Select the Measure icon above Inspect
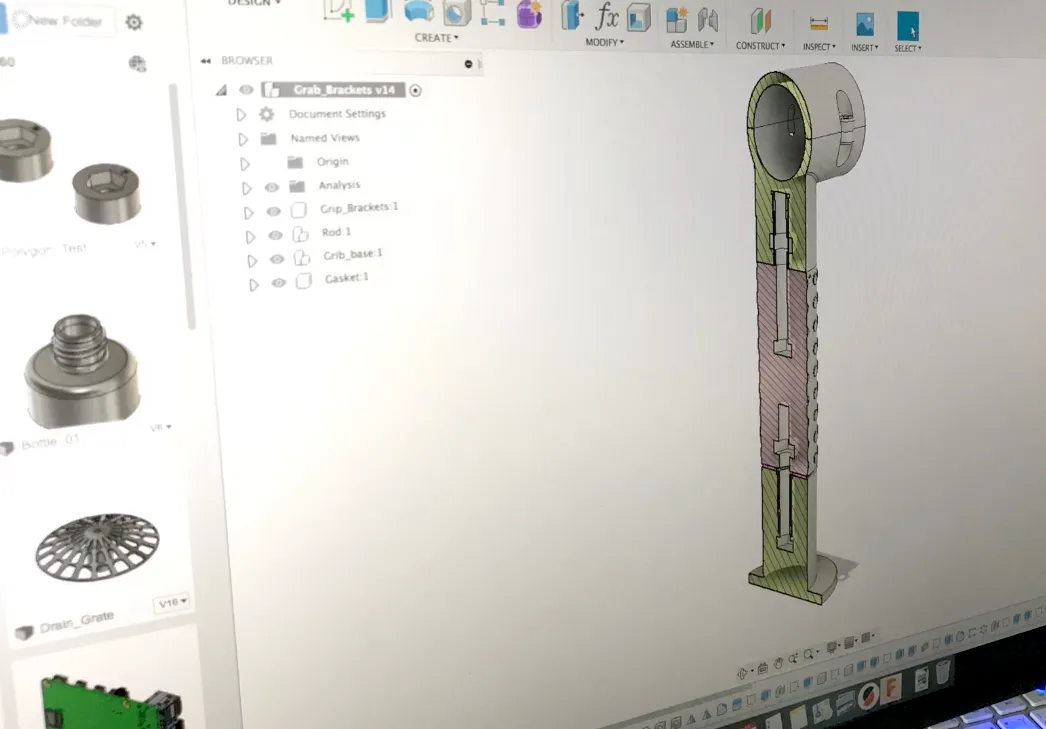The height and width of the screenshot is (729, 1046). pyautogui.click(x=819, y=25)
